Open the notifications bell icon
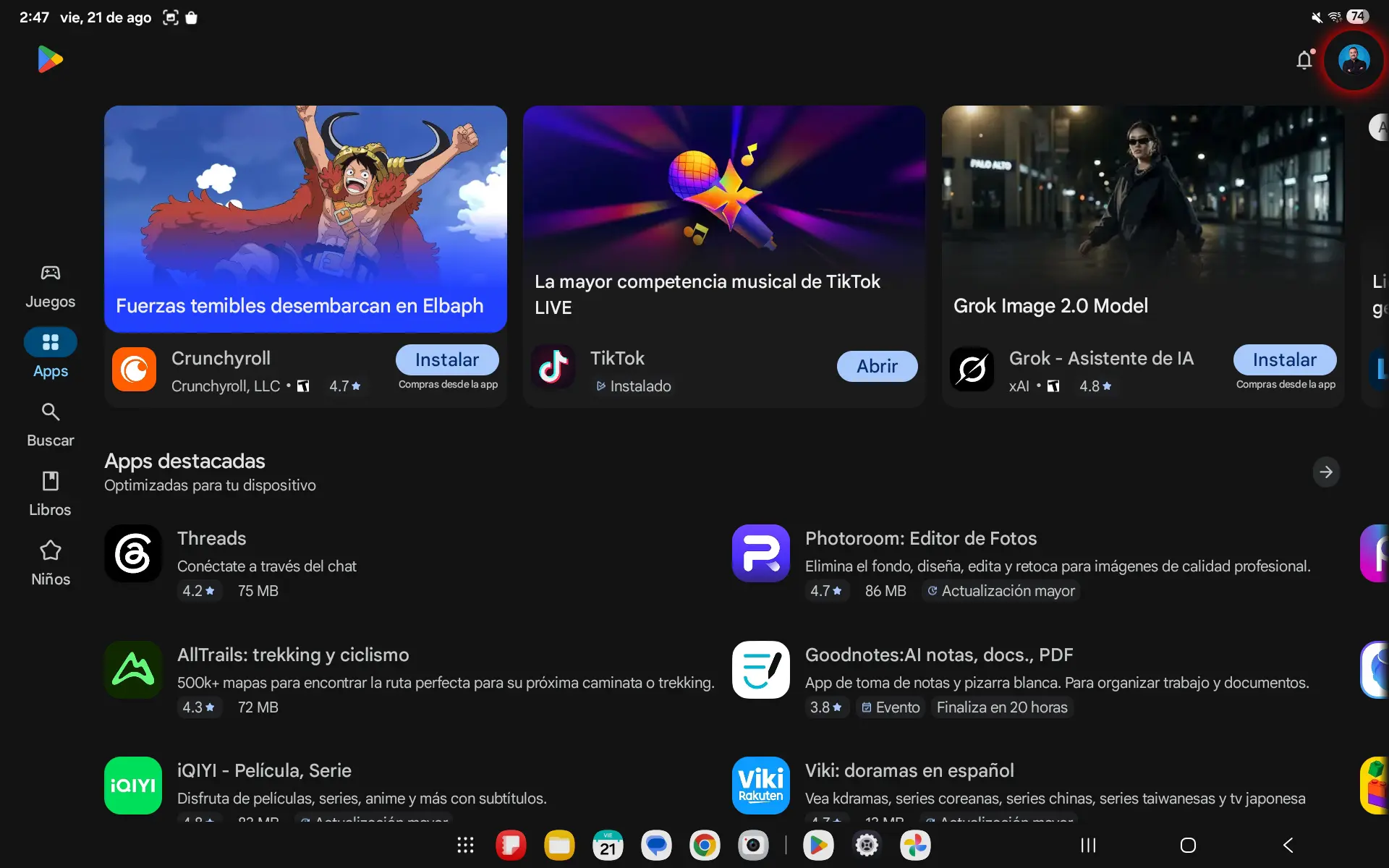Image resolution: width=1389 pixels, height=868 pixels. 1304,59
